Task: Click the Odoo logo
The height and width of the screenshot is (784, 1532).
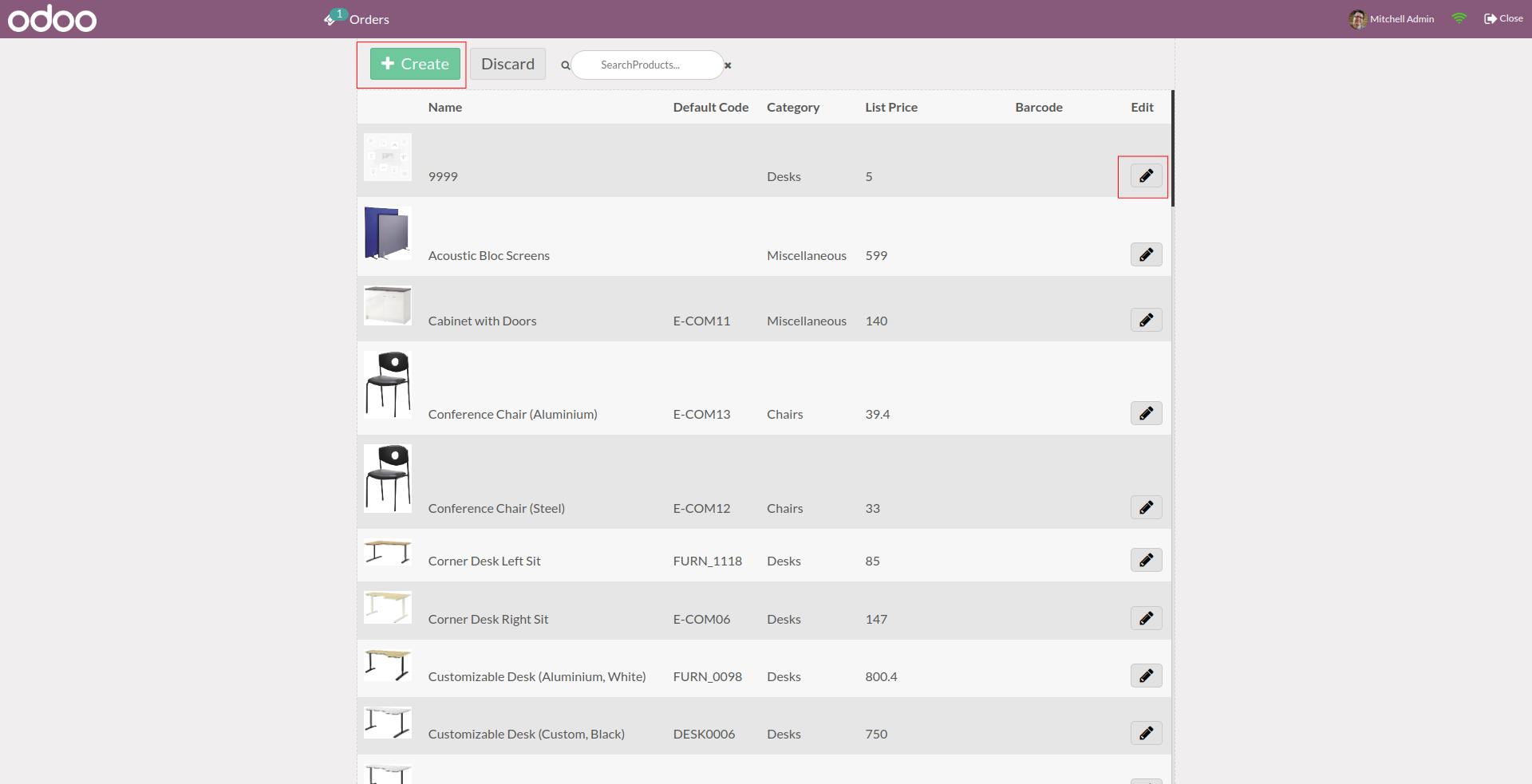Action: coord(52,18)
